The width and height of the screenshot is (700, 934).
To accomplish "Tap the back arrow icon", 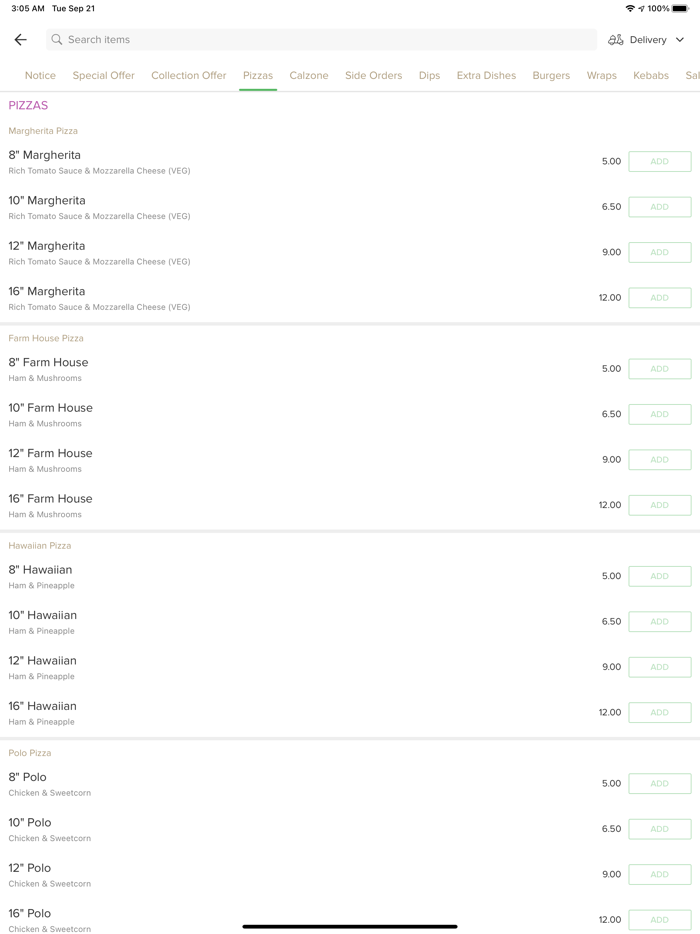I will pos(21,40).
